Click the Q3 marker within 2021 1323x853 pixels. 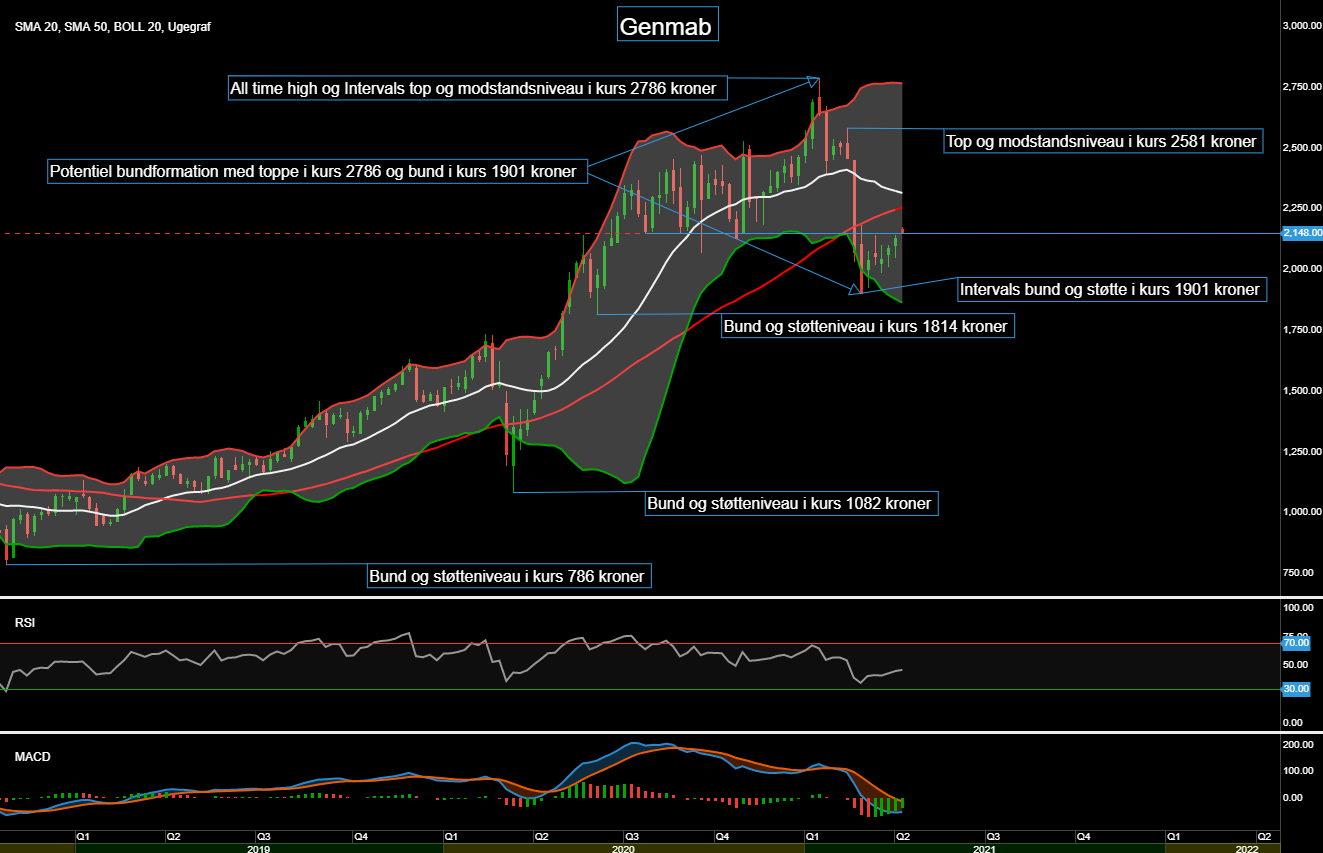click(993, 835)
